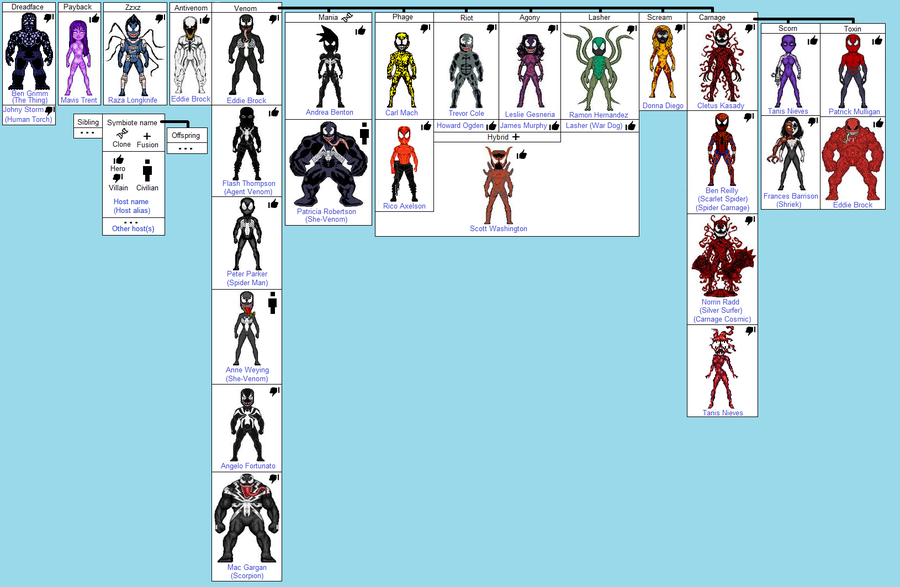This screenshot has width=900, height=587.
Task: Click the thumbs-down icon in Frances Barrison's cell
Action: click(x=812, y=122)
